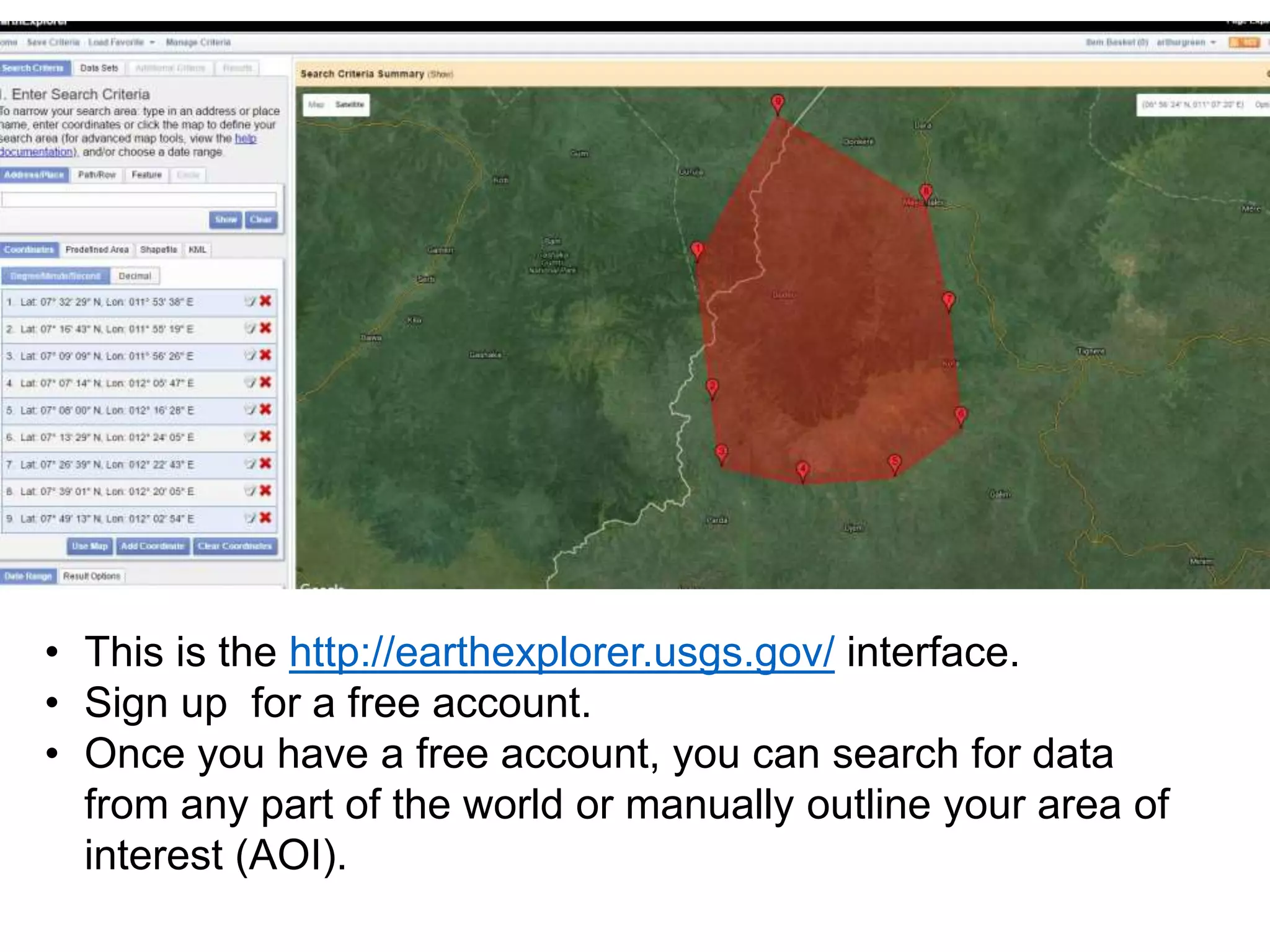The width and height of the screenshot is (1270, 952).
Task: Click the Clear address button
Action: point(261,219)
